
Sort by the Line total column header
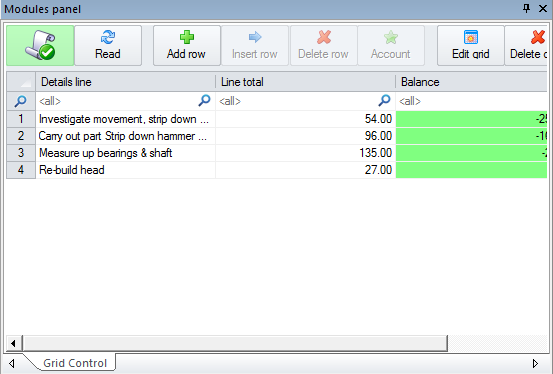pyautogui.click(x=305, y=82)
